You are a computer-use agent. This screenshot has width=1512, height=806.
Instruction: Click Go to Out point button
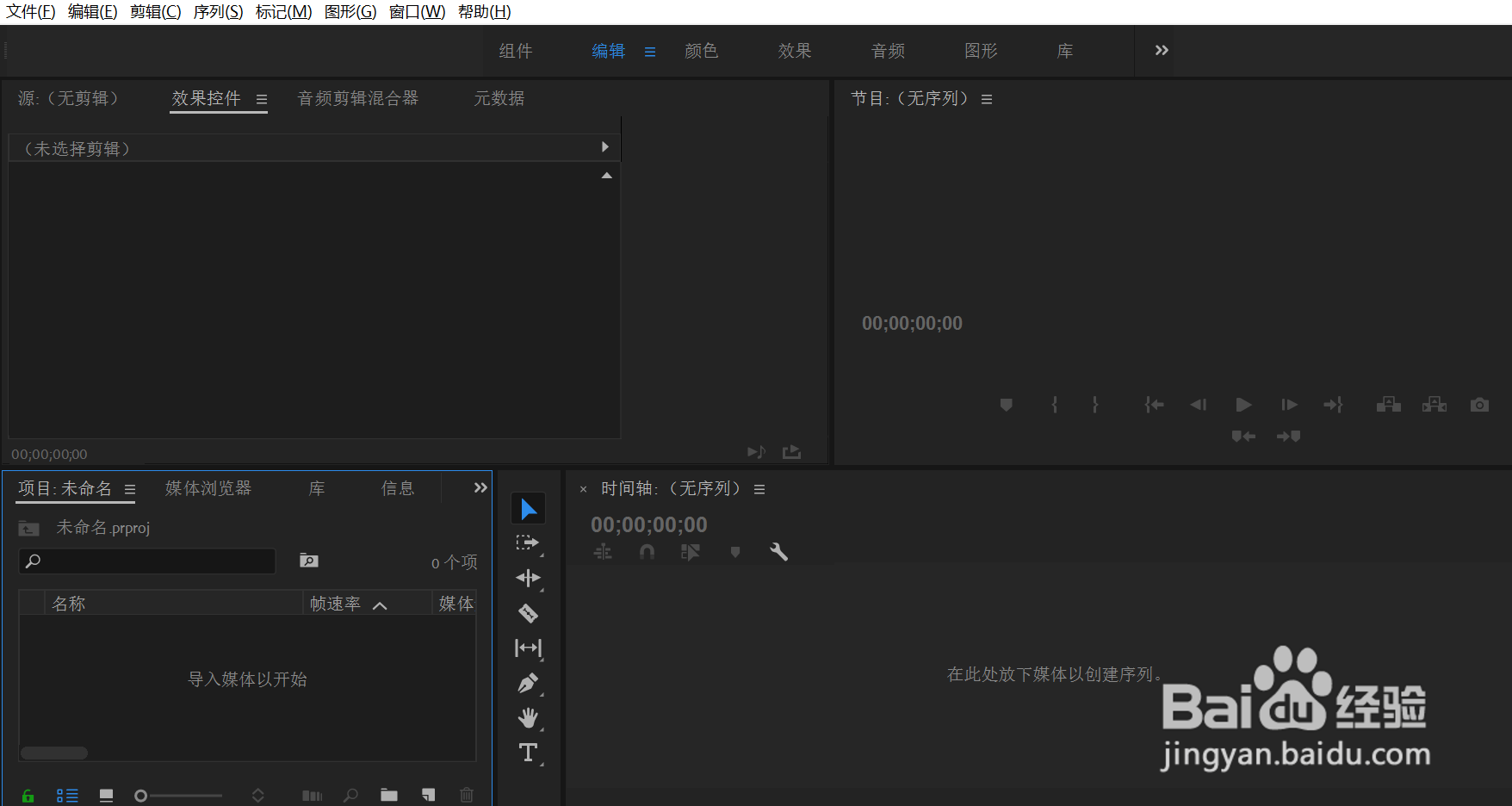[1334, 405]
